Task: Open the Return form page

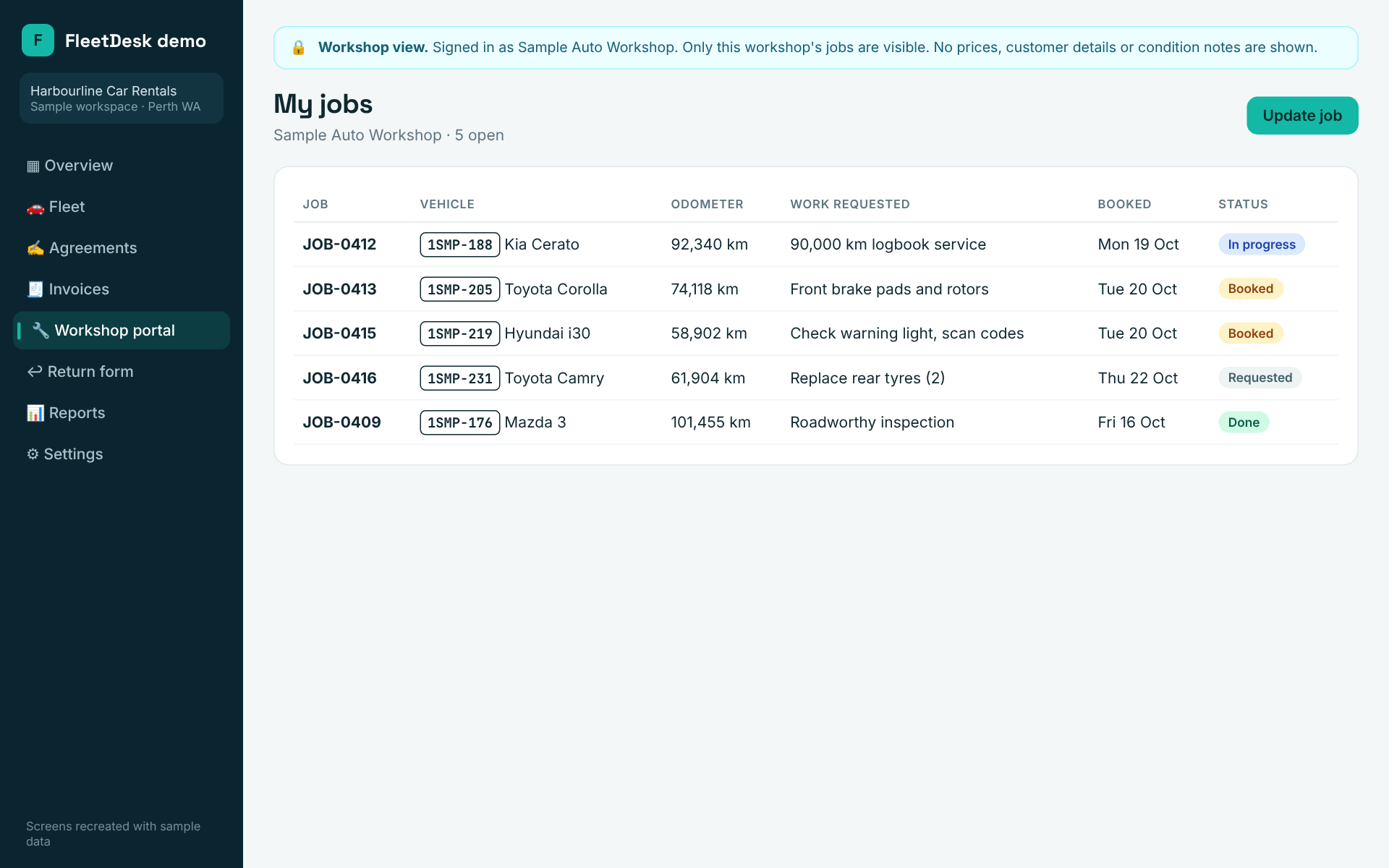Action: click(x=122, y=372)
